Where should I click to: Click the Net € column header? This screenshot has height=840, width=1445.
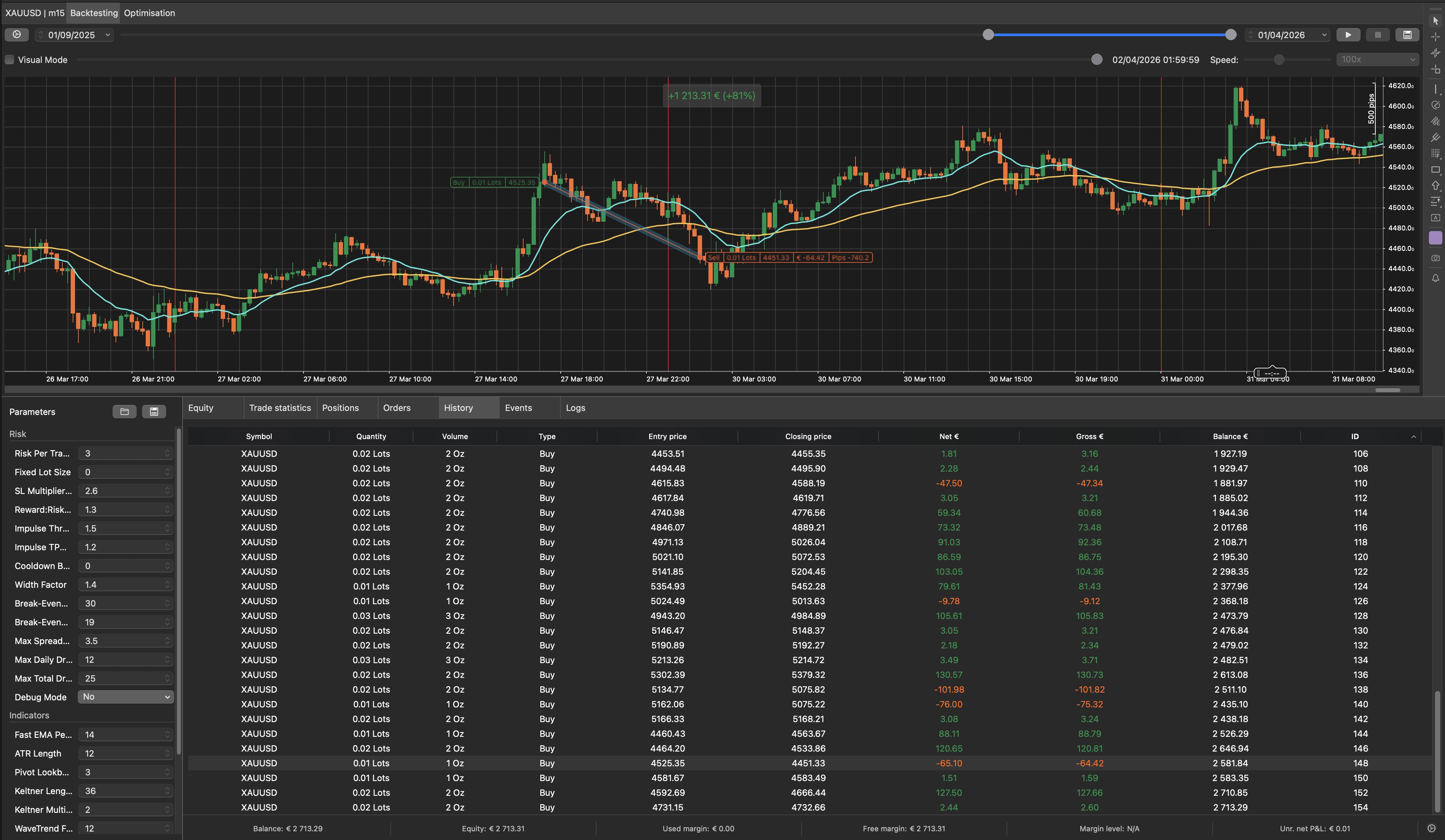pos(948,436)
